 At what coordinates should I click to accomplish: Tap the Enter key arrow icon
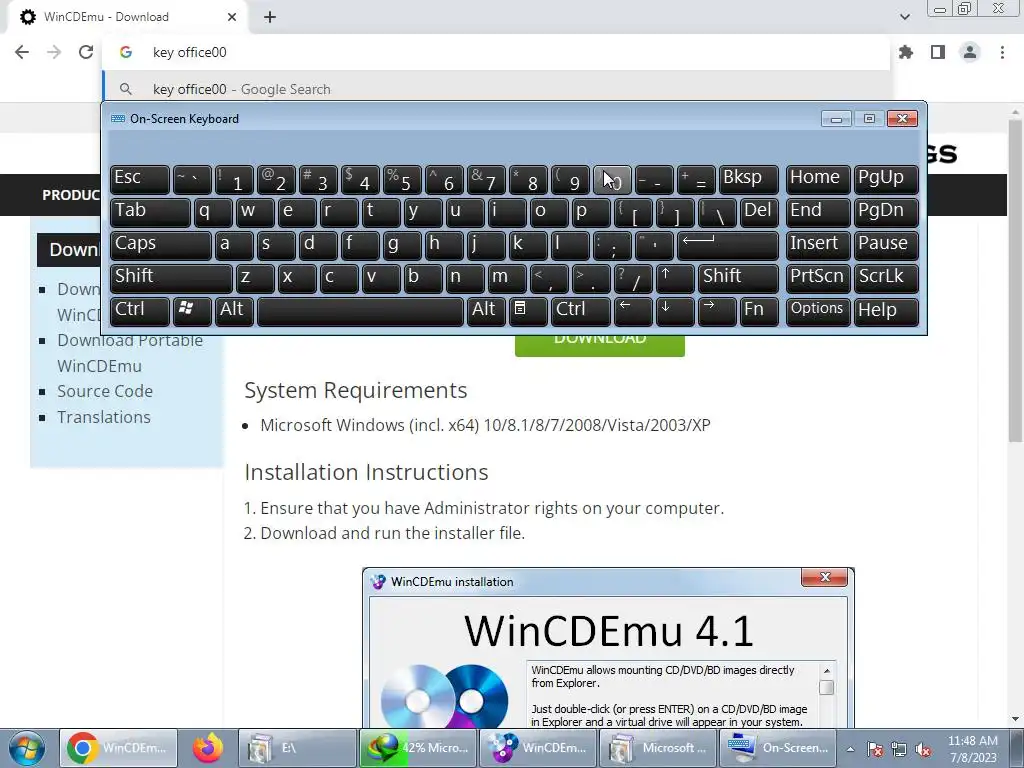coord(728,244)
